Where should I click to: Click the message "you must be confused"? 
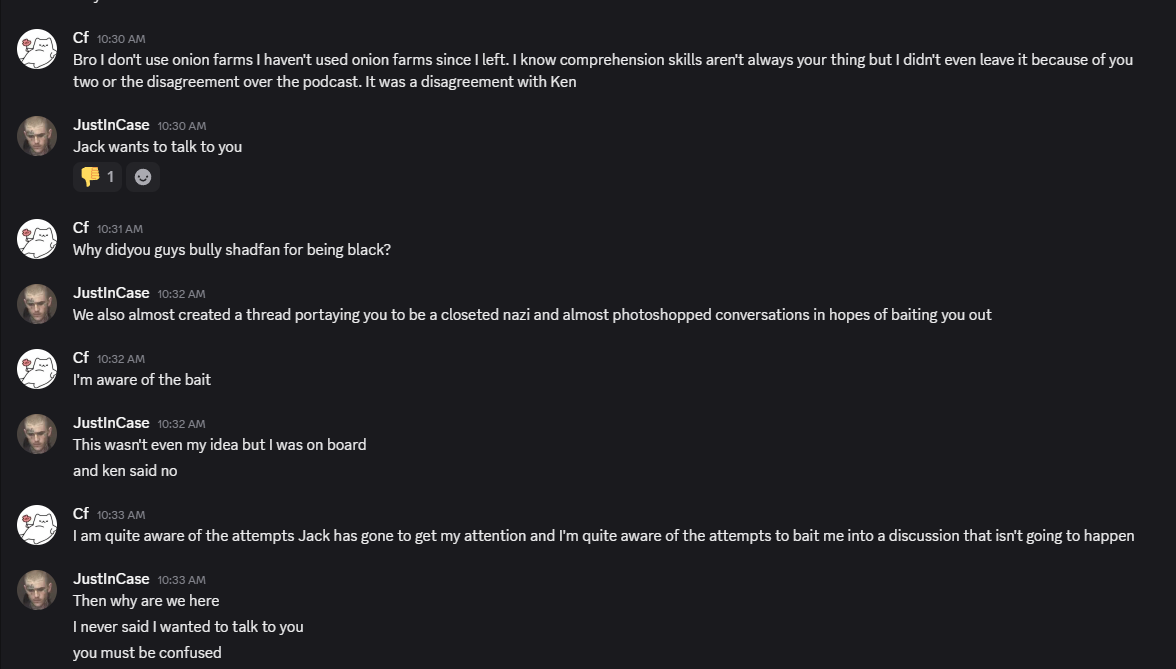[147, 653]
